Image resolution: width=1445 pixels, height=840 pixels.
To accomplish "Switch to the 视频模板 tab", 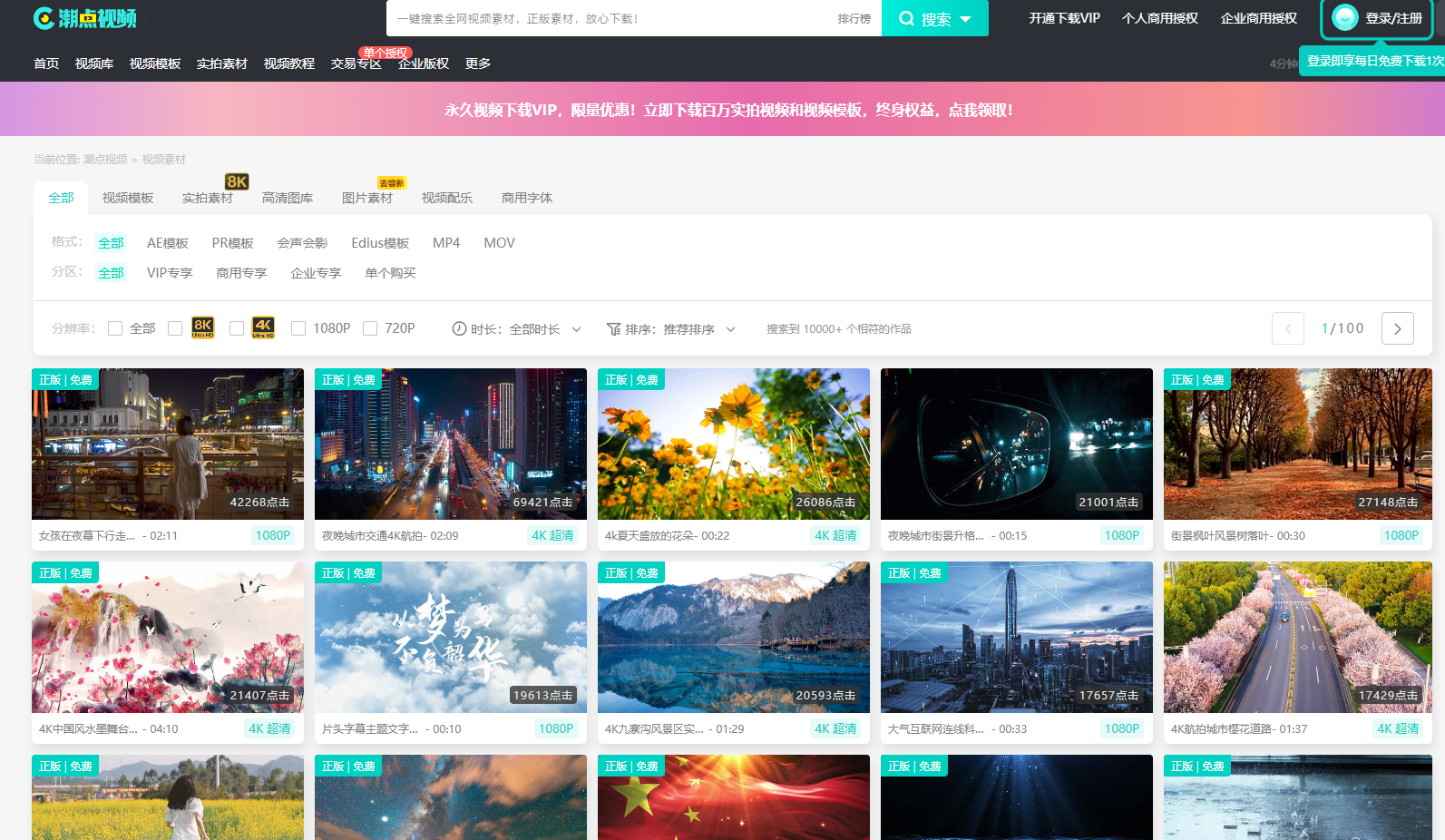I will (128, 198).
